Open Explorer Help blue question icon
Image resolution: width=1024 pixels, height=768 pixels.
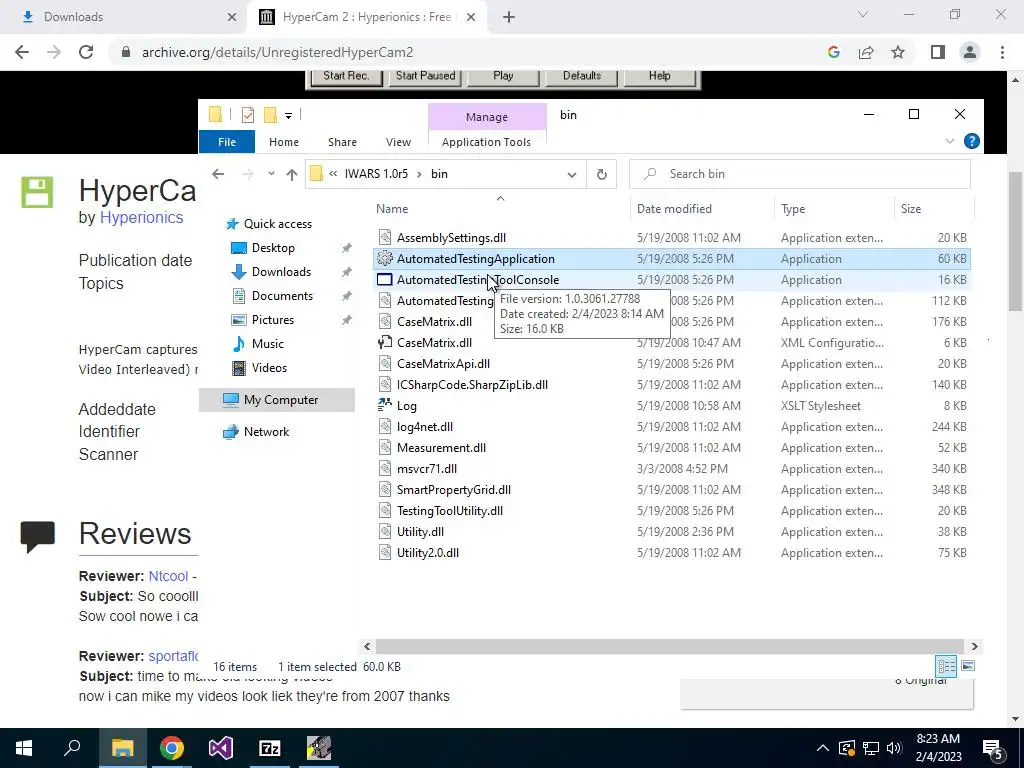coord(972,141)
